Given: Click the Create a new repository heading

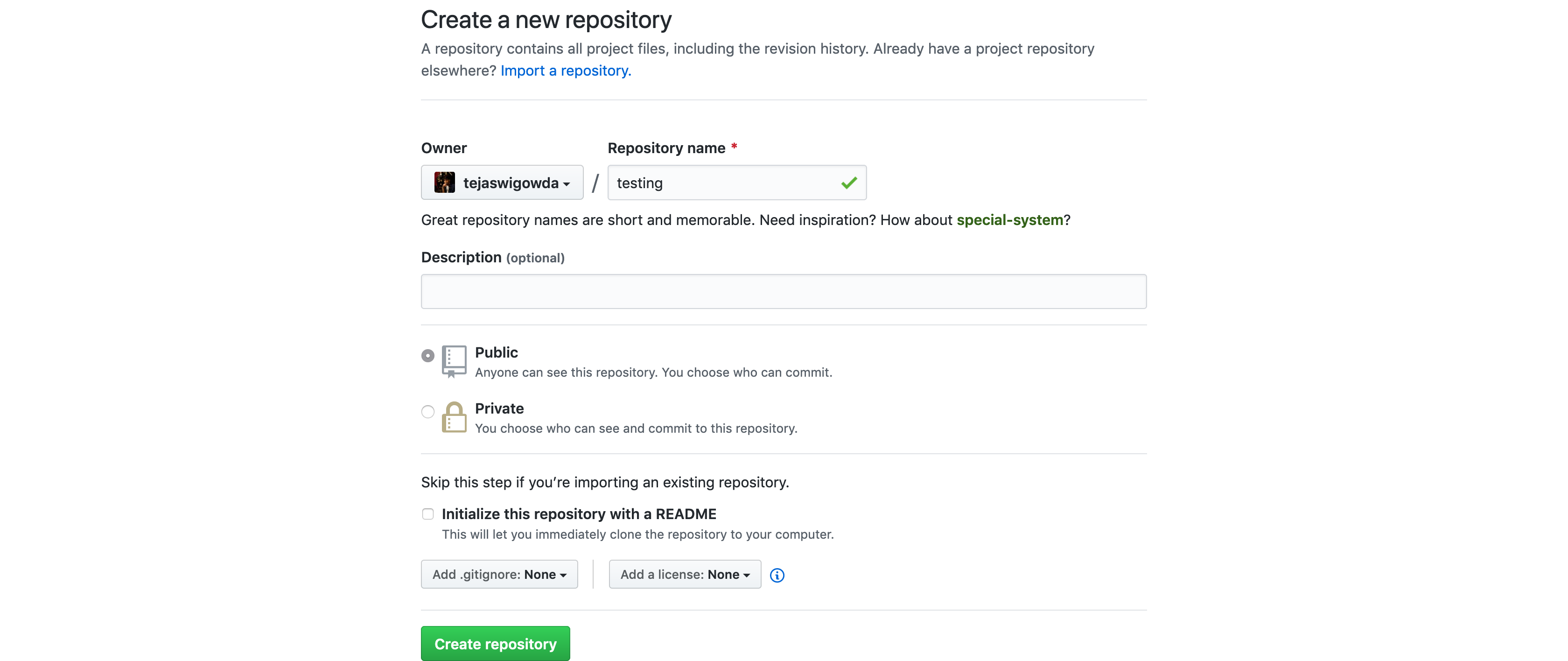Looking at the screenshot, I should pos(546,20).
